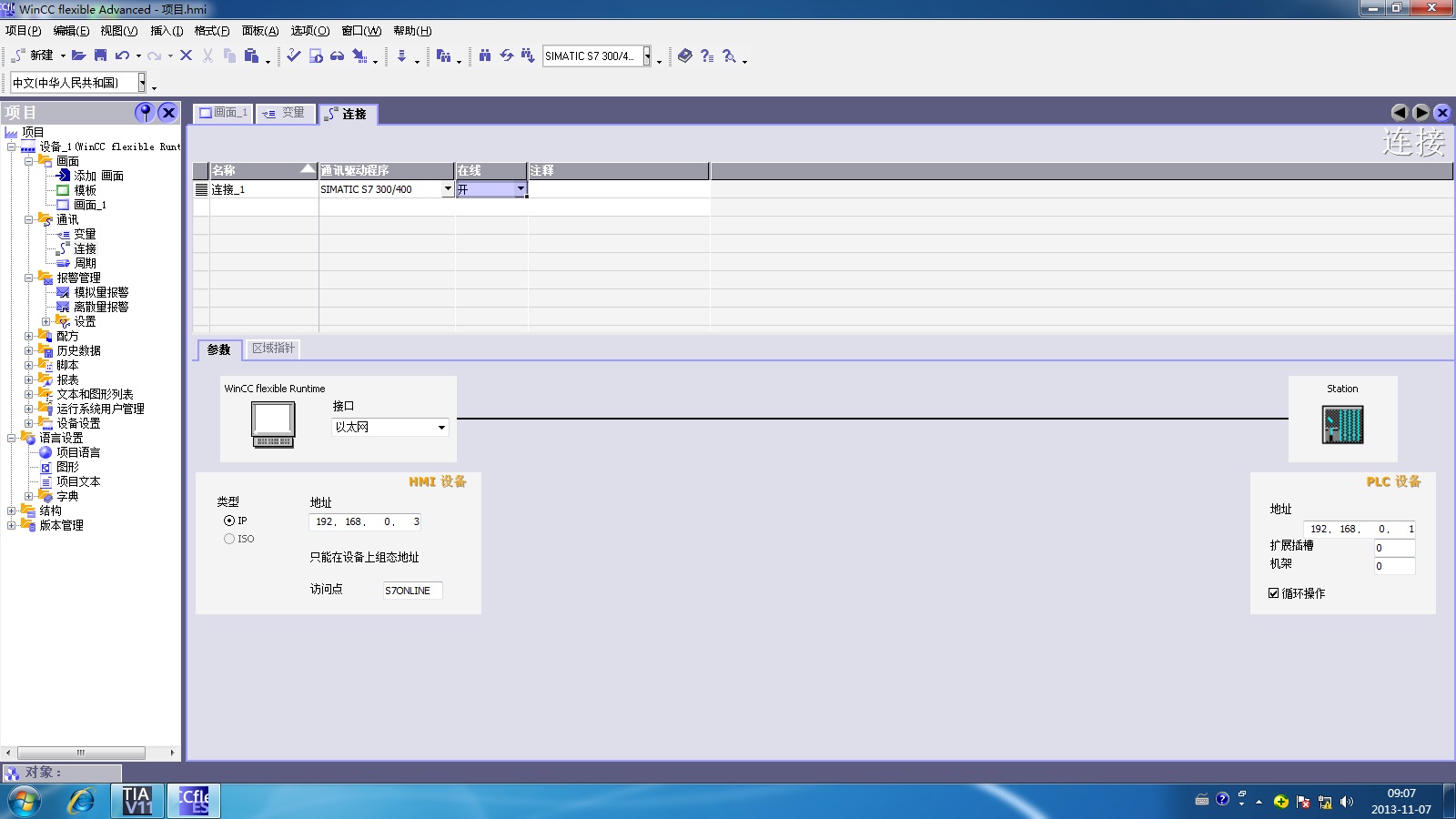Switch to the 变量 tab

coord(285,114)
